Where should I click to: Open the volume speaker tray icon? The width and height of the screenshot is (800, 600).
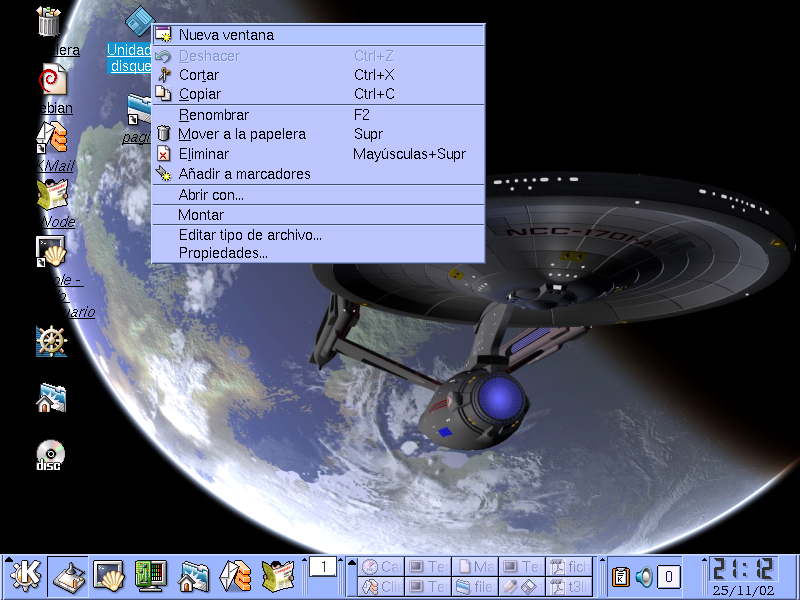[x=644, y=577]
